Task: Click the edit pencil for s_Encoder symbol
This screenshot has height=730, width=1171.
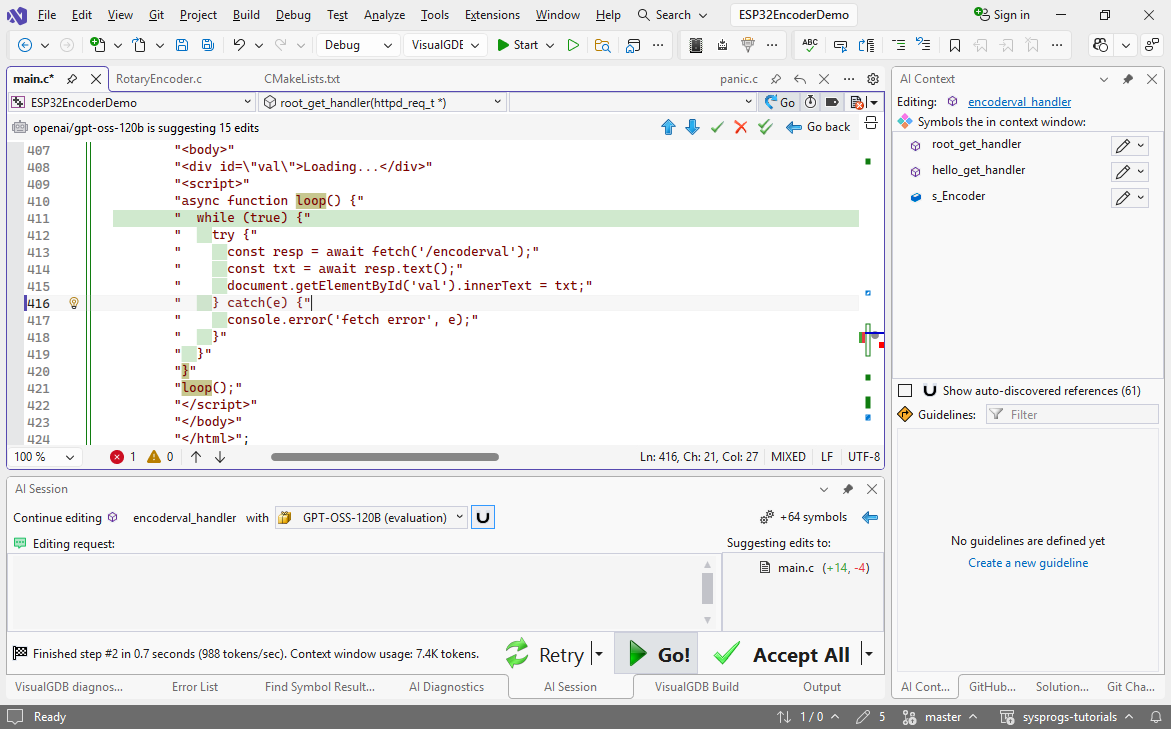Action: pyautogui.click(x=1123, y=198)
